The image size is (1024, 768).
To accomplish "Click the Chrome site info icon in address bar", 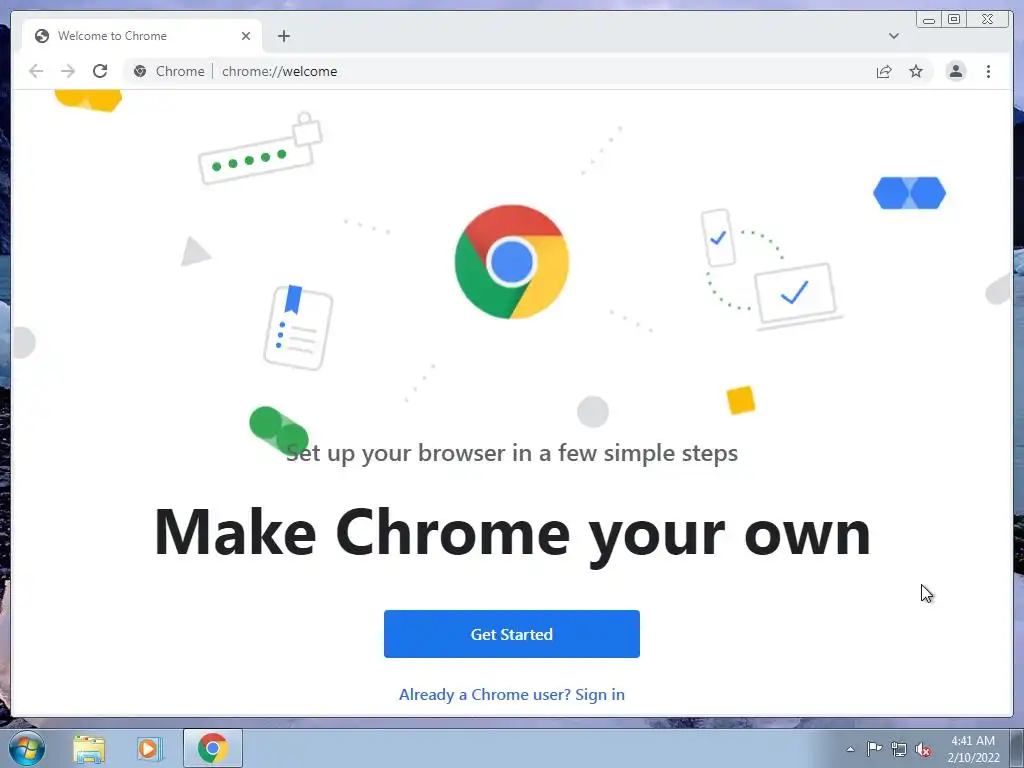I will point(140,71).
